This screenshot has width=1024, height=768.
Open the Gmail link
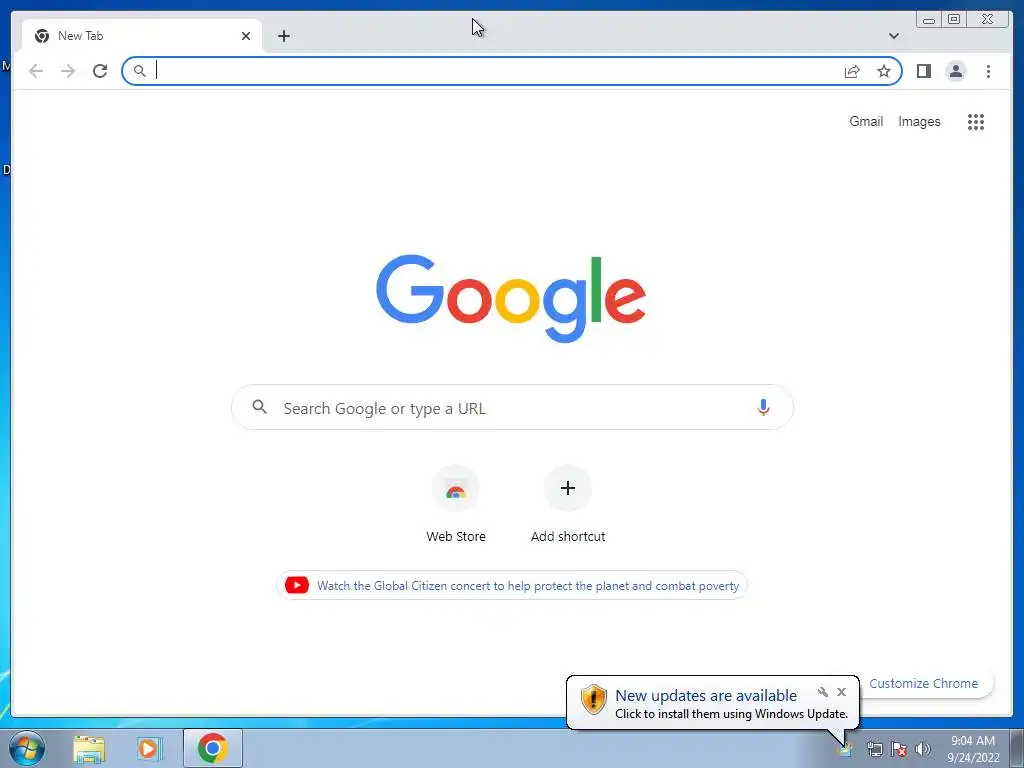[x=866, y=121]
